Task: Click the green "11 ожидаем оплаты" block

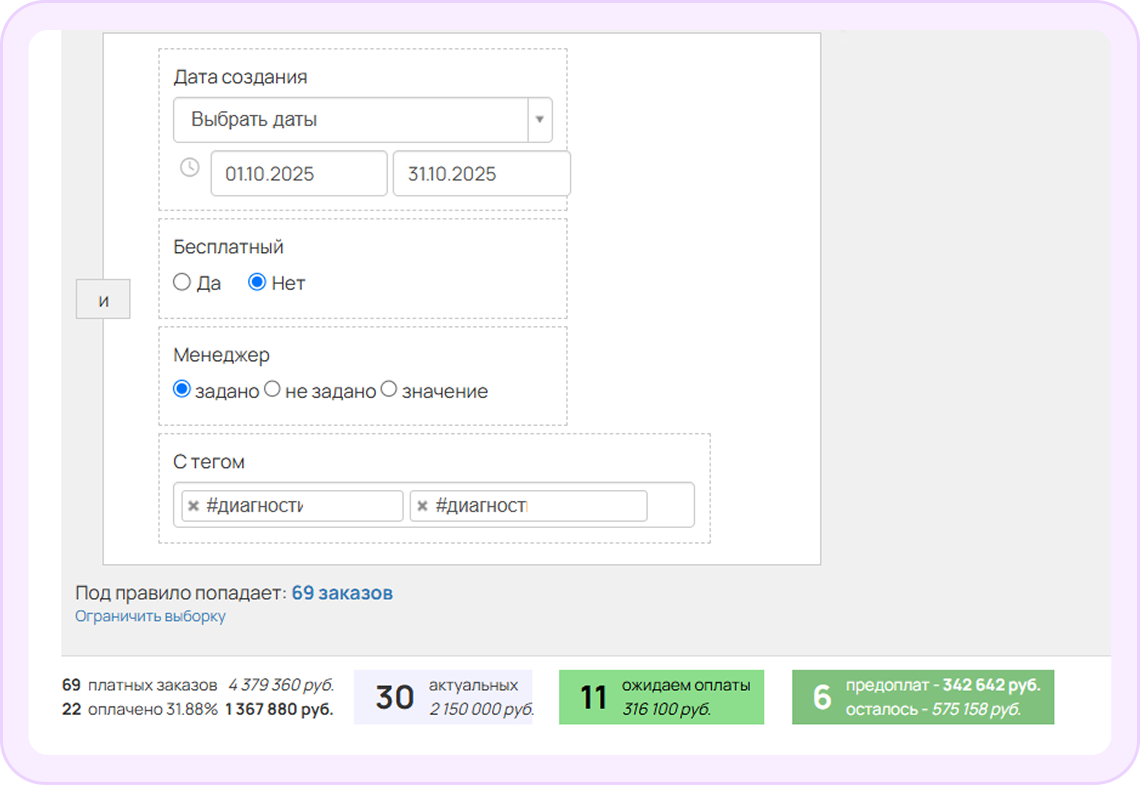Action: 661,697
